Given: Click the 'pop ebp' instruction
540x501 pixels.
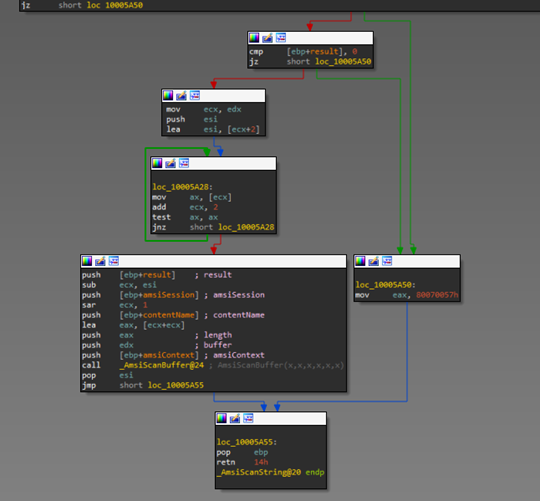Looking at the screenshot, I should click(x=242, y=452).
